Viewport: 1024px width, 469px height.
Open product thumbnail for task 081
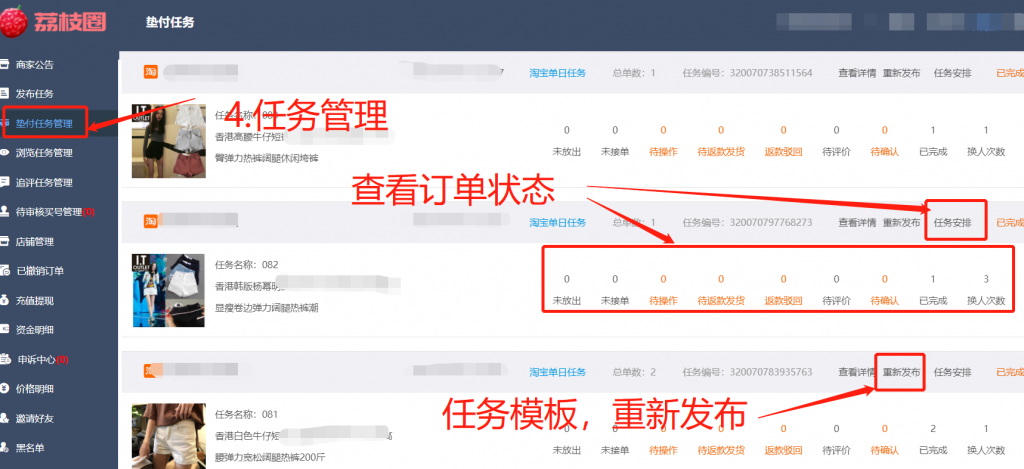[168, 436]
